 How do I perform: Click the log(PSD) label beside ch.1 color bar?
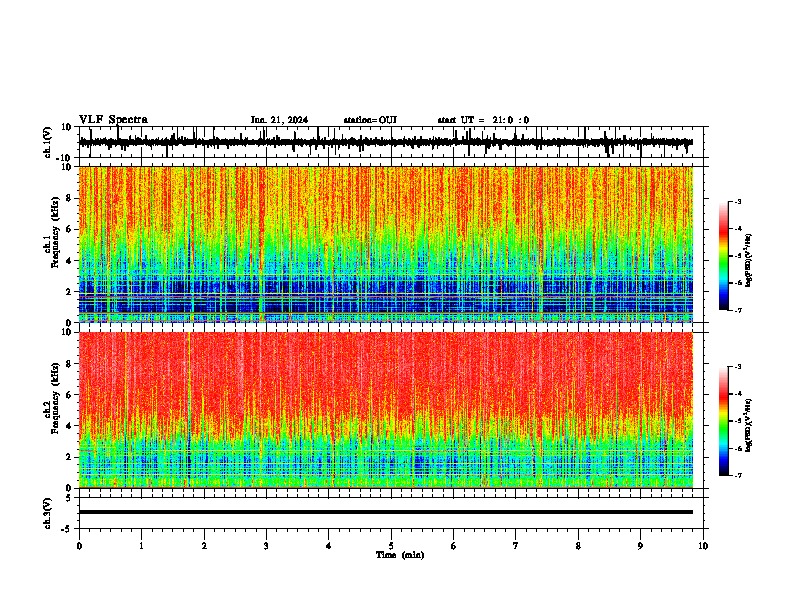click(x=749, y=261)
